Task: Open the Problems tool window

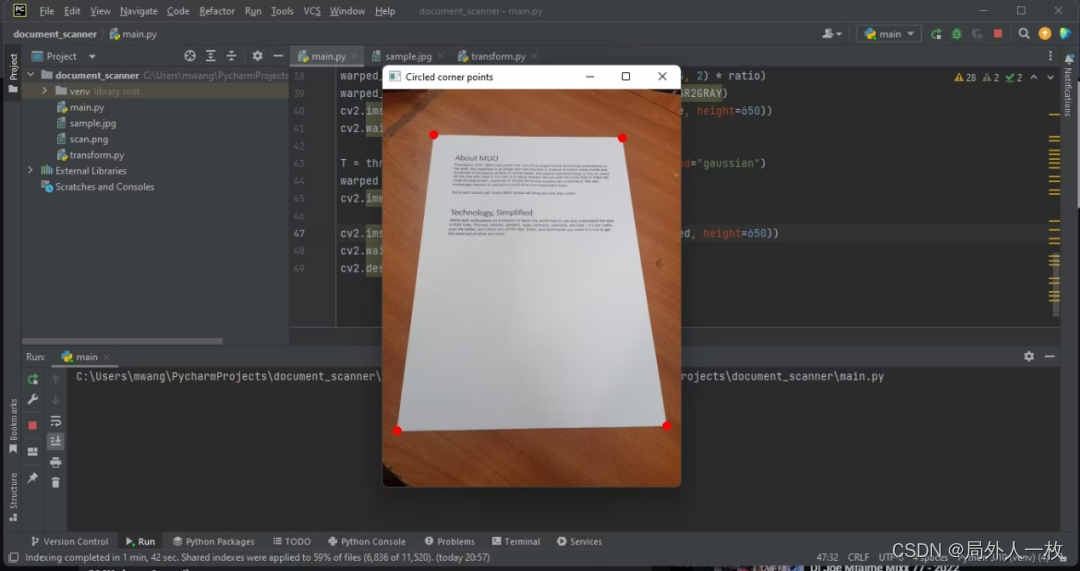Action: point(450,541)
